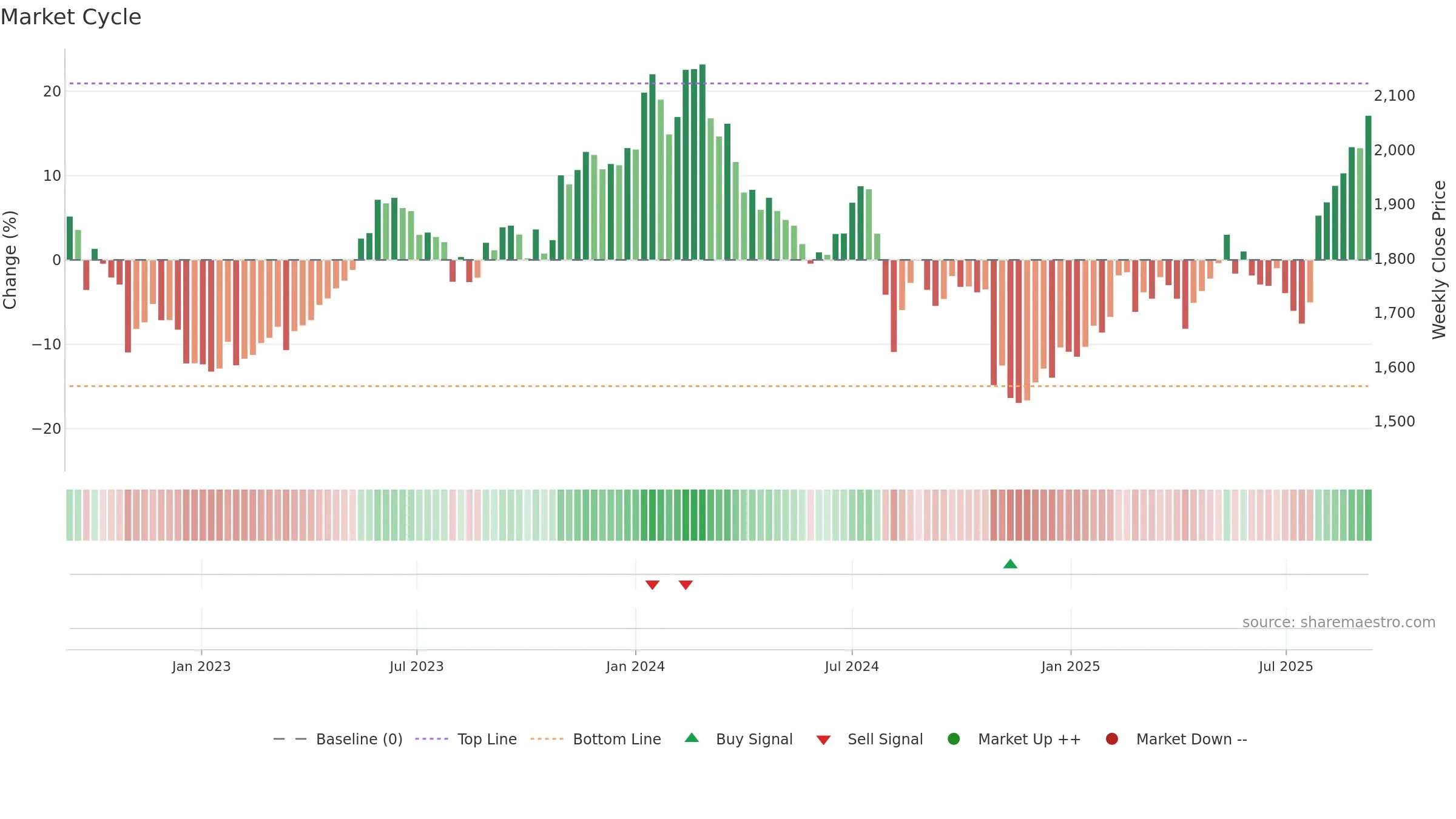This screenshot has width=1456, height=819.
Task: Click the Jan 2024 x-axis label
Action: [636, 666]
